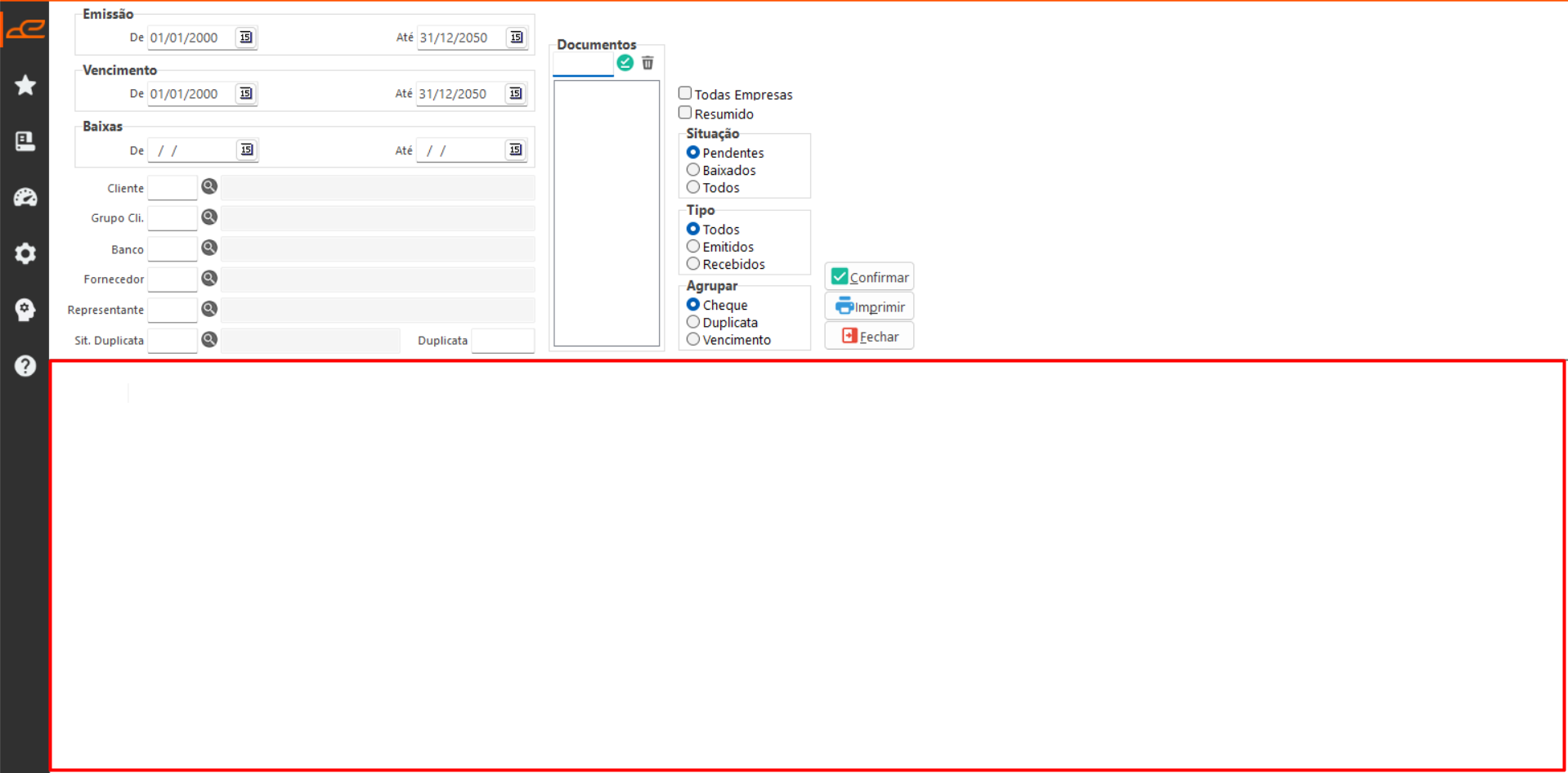
Task: Click the search icon next to Cliente
Action: [209, 187]
